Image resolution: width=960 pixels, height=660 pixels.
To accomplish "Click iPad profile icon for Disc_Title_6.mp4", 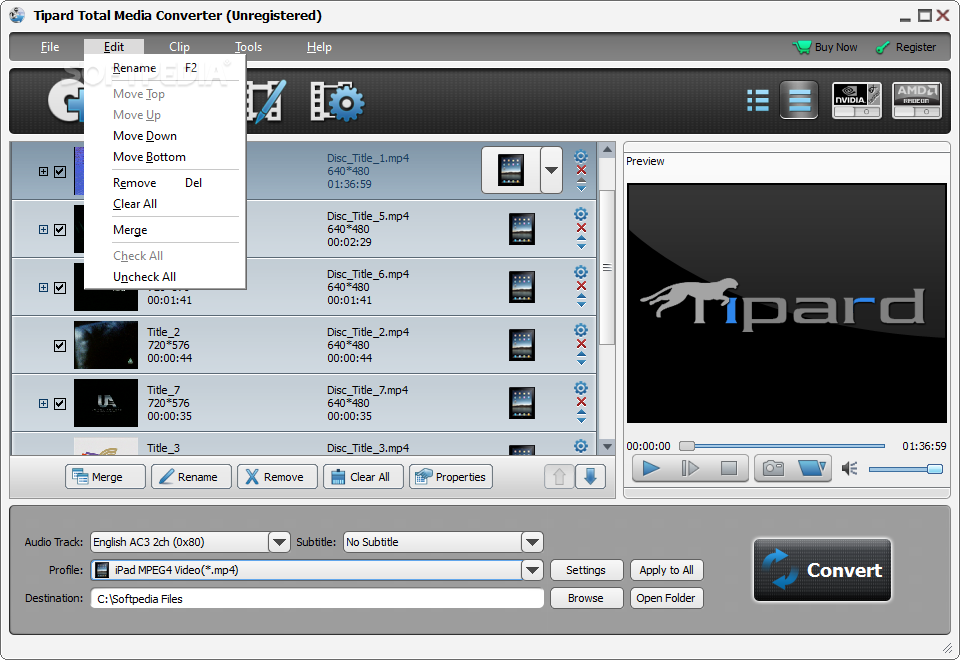I will point(522,287).
